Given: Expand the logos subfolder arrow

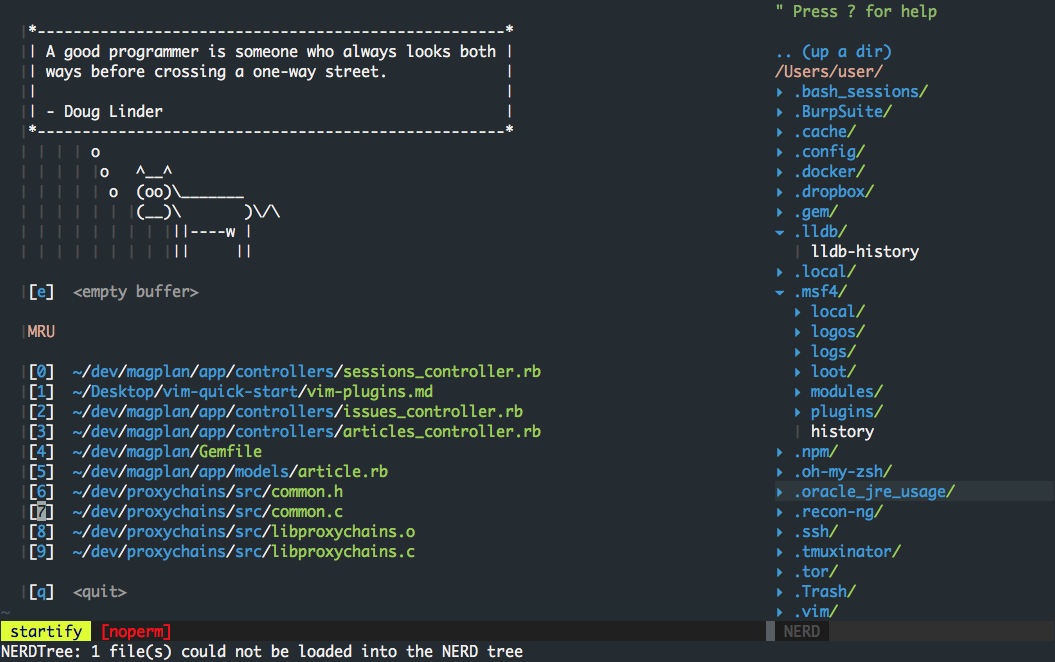Looking at the screenshot, I should click(797, 332).
